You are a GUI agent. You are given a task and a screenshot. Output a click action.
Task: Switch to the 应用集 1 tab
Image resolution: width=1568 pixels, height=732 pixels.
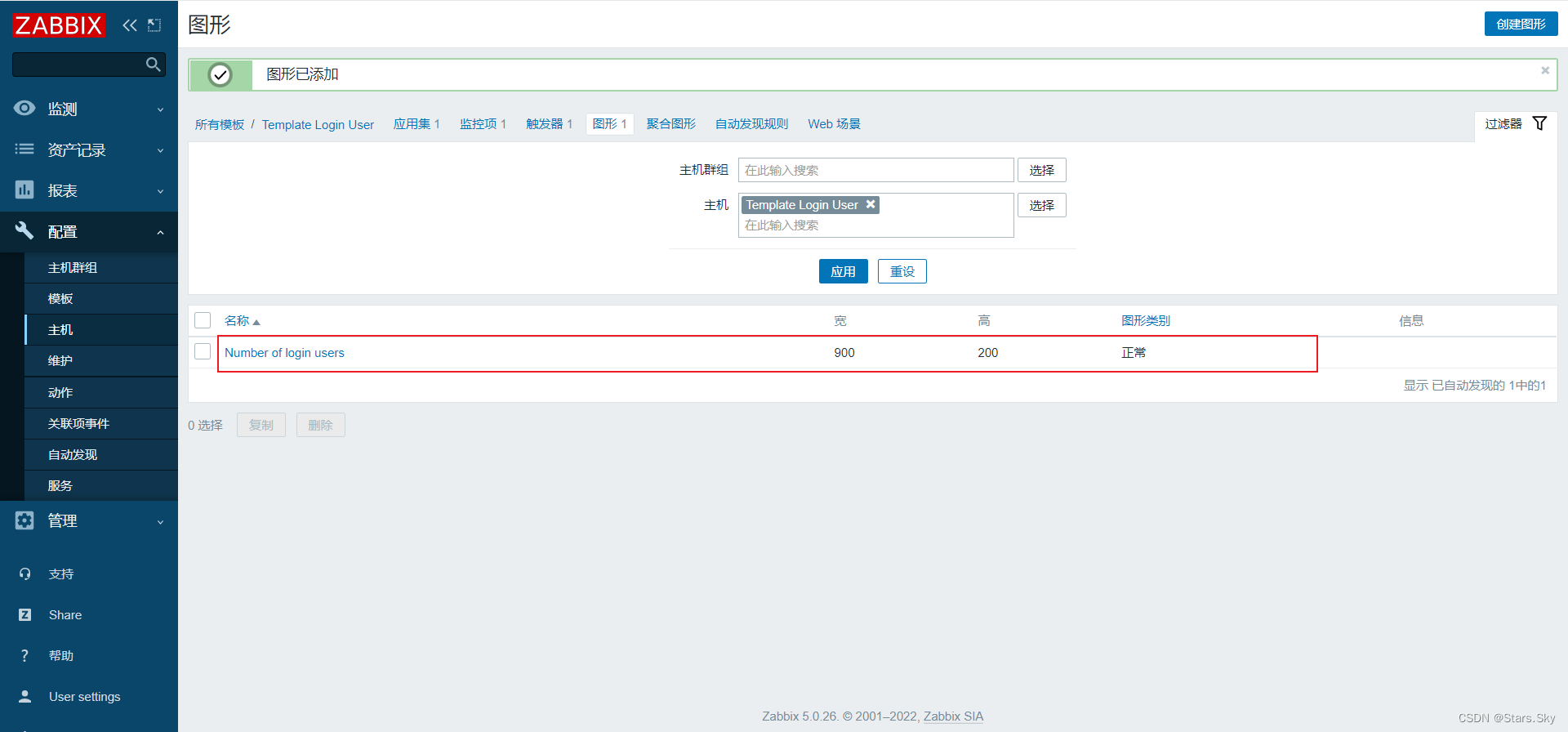click(x=416, y=123)
